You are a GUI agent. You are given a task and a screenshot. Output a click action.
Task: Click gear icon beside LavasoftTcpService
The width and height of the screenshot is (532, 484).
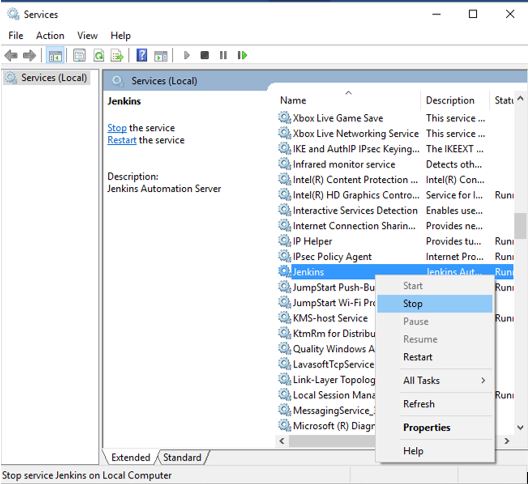point(284,364)
